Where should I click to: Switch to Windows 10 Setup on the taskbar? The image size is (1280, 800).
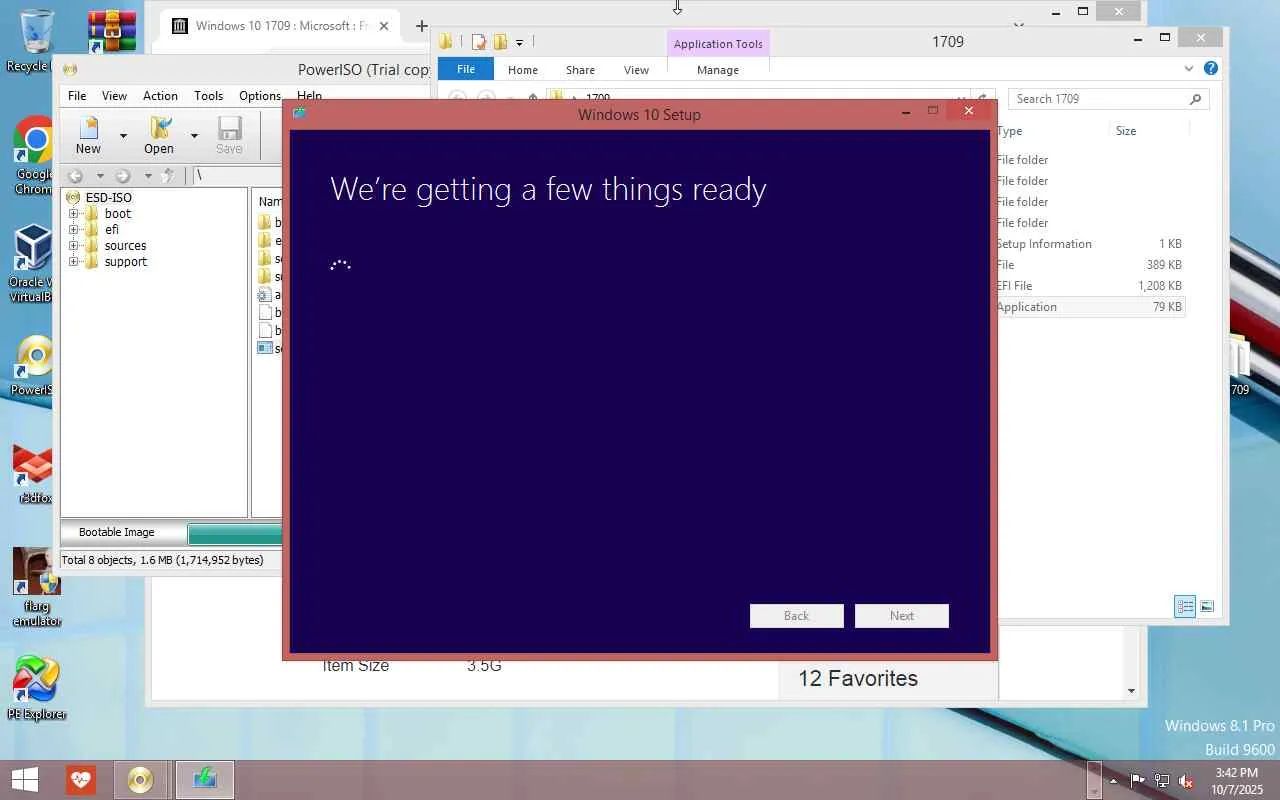(205, 779)
